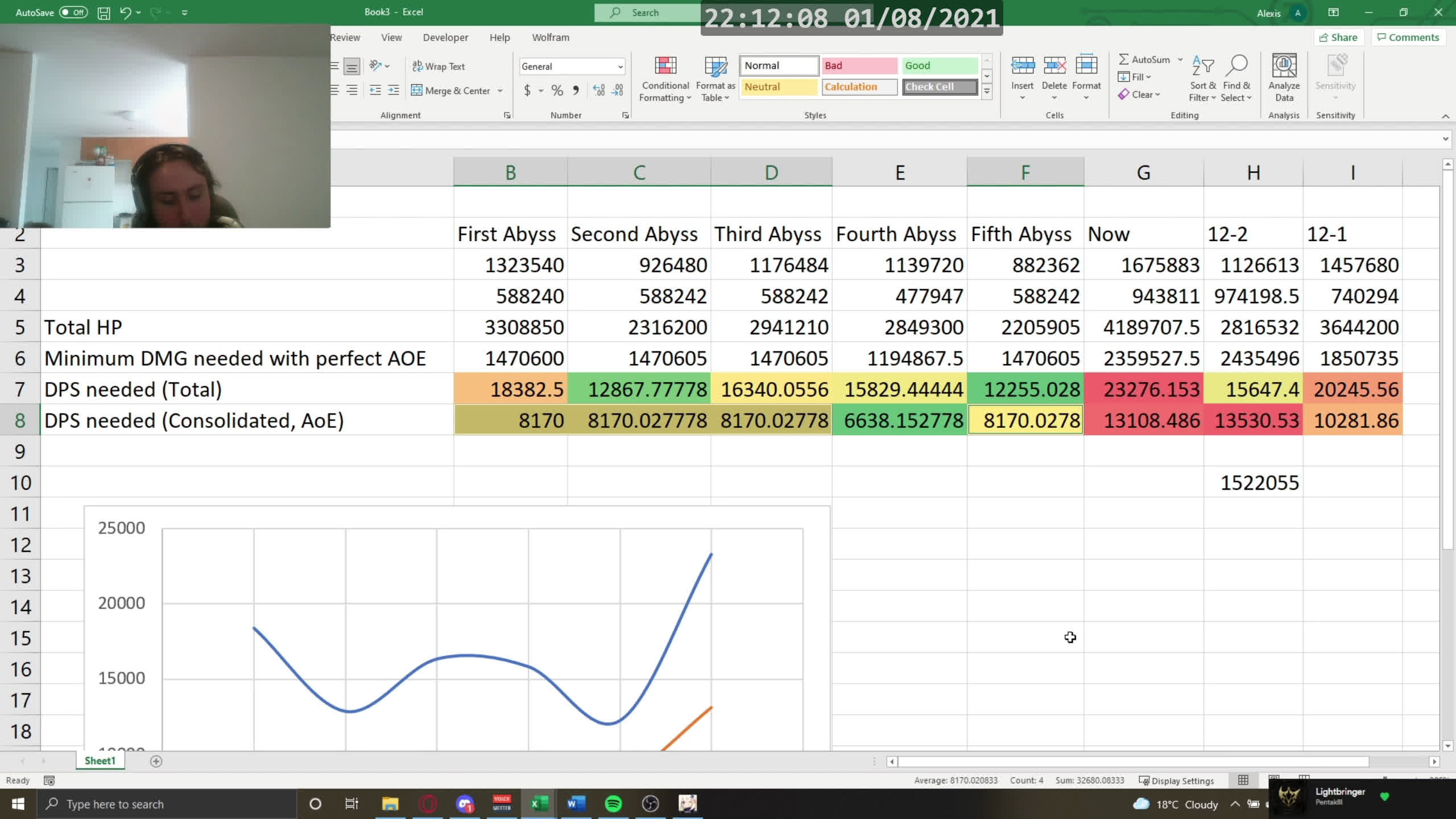1456x819 pixels.
Task: Toggle Wrap Text for selected cells
Action: point(439,67)
